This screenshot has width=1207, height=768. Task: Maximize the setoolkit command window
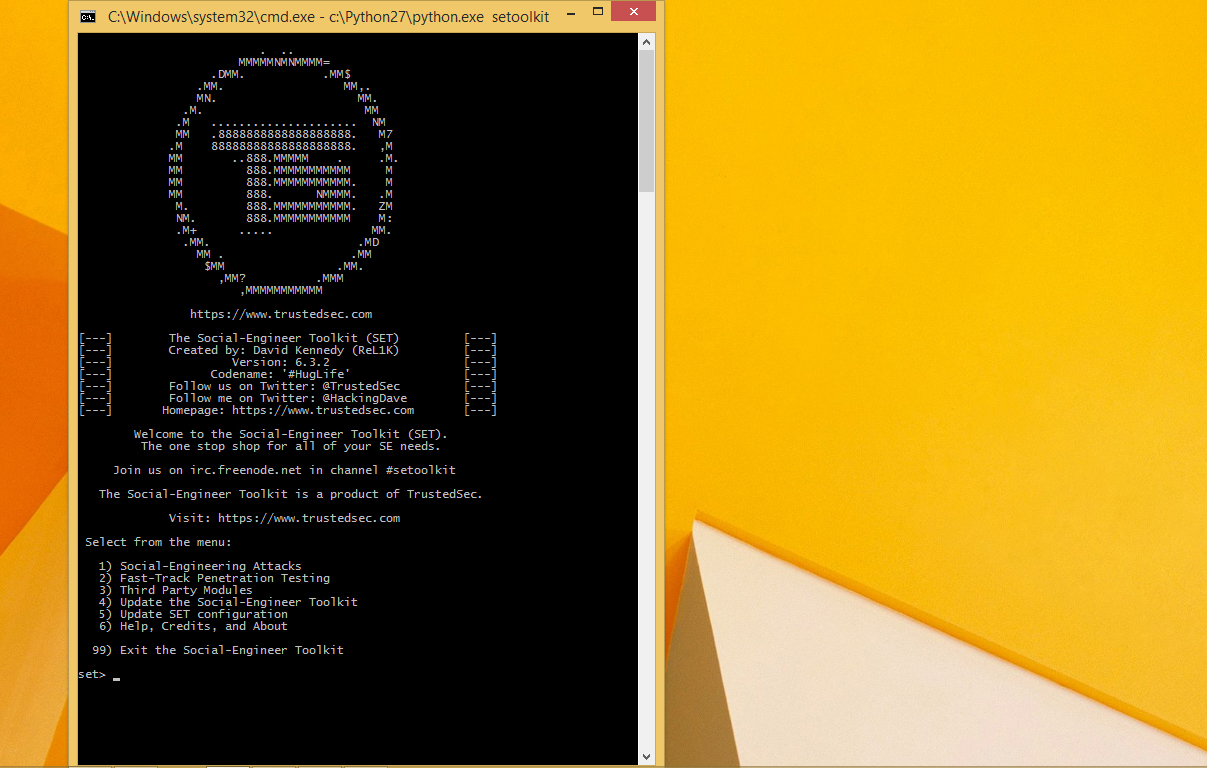tap(596, 13)
